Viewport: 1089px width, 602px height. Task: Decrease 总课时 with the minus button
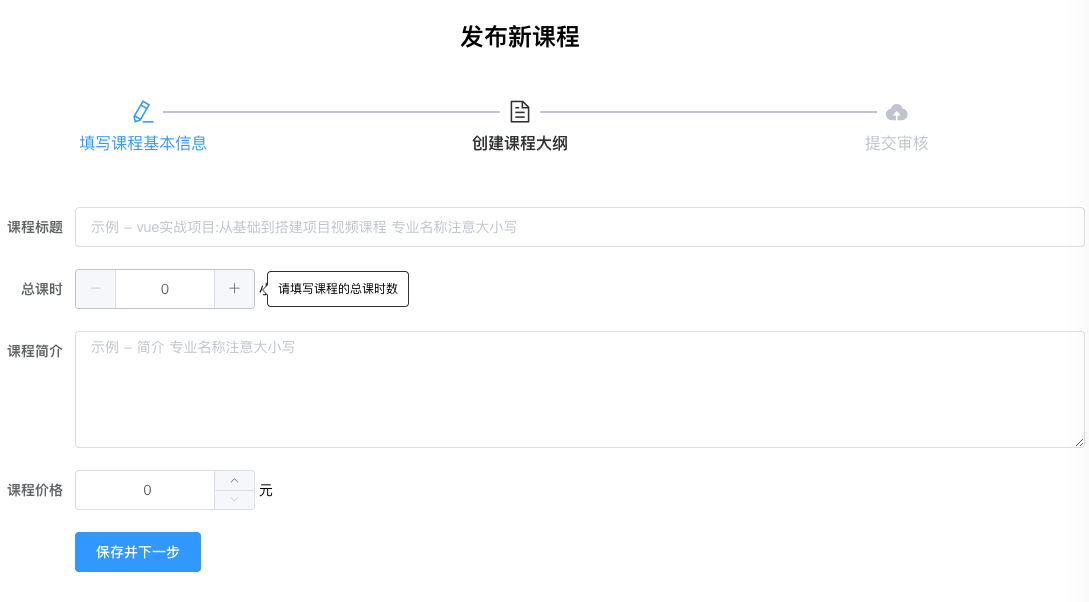pyautogui.click(x=96, y=289)
